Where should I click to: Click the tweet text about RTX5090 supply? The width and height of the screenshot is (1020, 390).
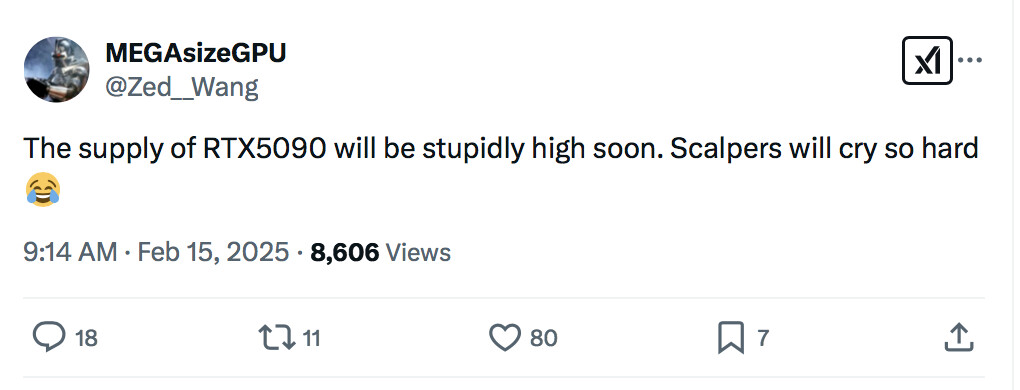tap(501, 169)
